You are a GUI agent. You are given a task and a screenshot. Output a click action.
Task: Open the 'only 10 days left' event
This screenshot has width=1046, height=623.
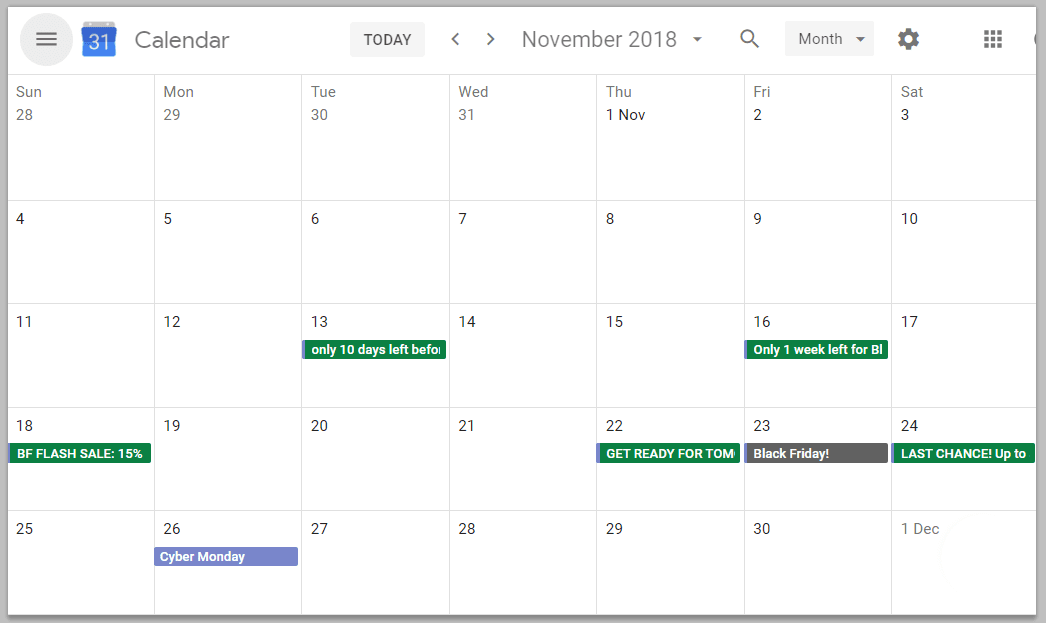(374, 350)
